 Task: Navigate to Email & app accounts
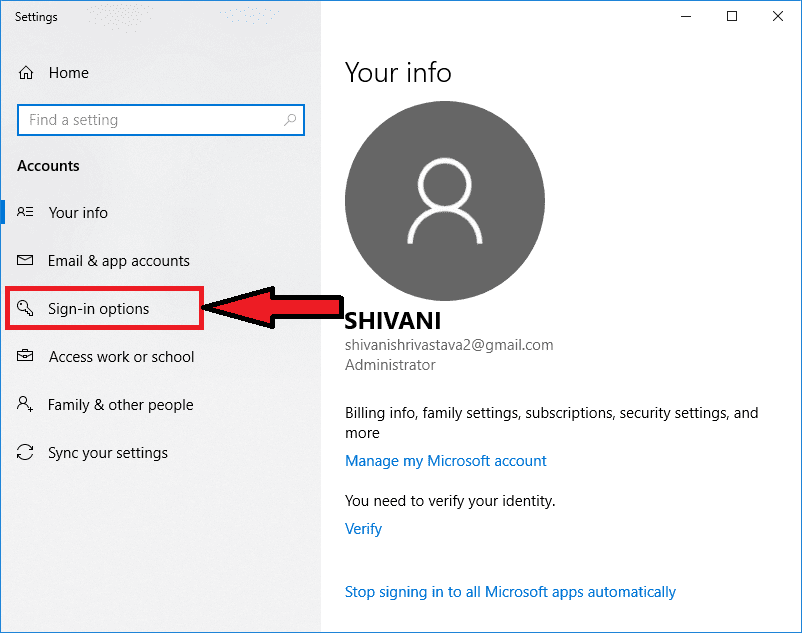tap(119, 260)
